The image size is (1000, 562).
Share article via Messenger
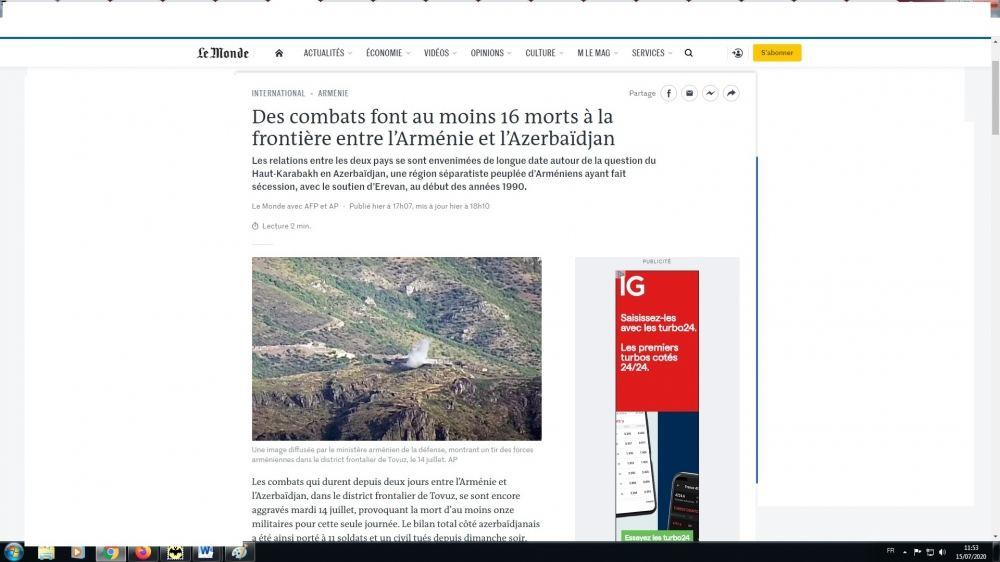coord(710,93)
